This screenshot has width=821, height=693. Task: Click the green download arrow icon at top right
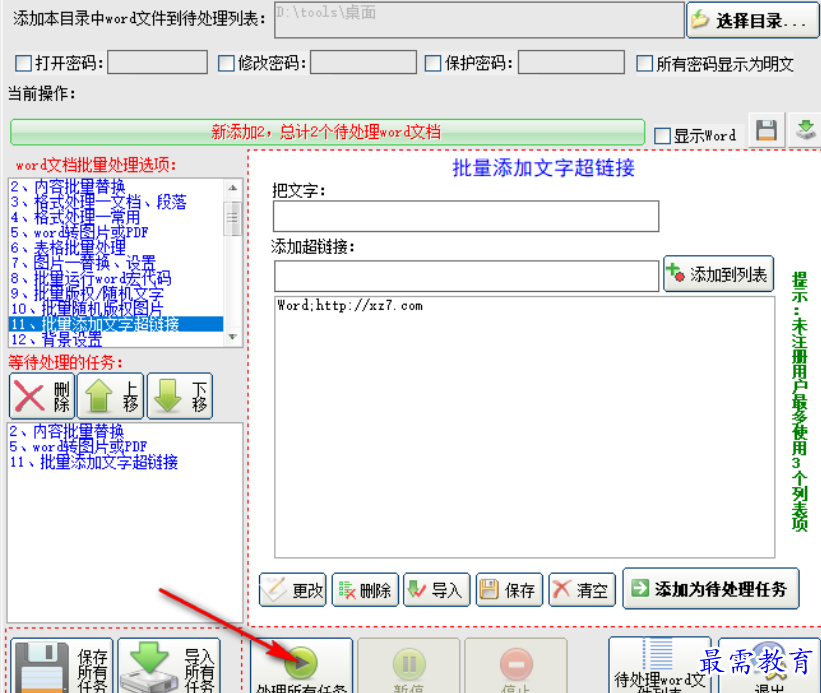click(x=805, y=130)
